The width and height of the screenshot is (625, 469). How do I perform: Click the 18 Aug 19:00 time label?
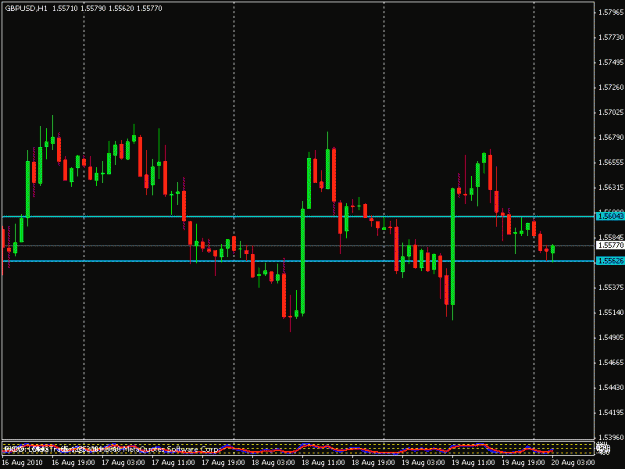pos(373,463)
